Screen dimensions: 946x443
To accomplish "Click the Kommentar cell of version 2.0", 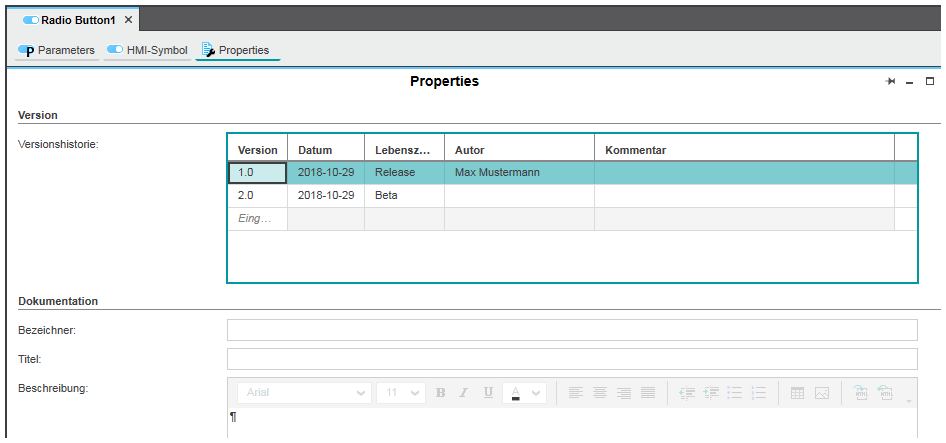I will pyautogui.click(x=744, y=196).
